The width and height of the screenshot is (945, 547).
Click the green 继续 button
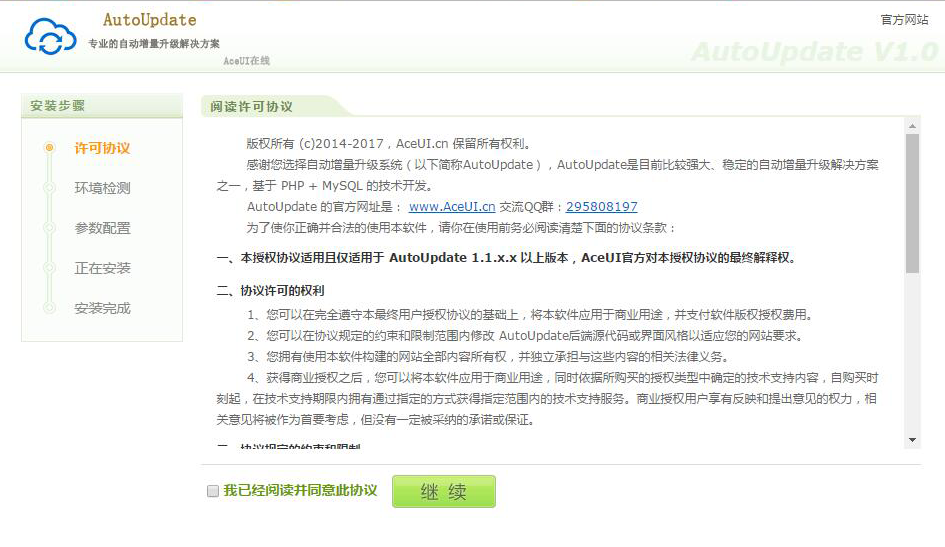[x=444, y=492]
